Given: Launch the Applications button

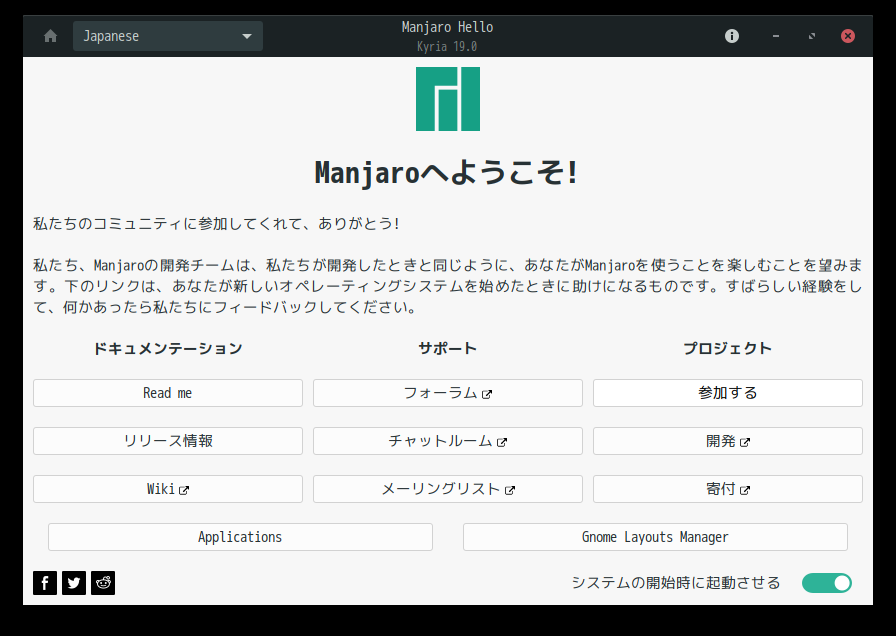Looking at the screenshot, I should coord(240,537).
